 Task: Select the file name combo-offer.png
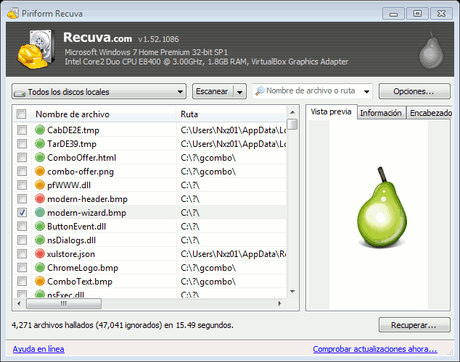80,172
